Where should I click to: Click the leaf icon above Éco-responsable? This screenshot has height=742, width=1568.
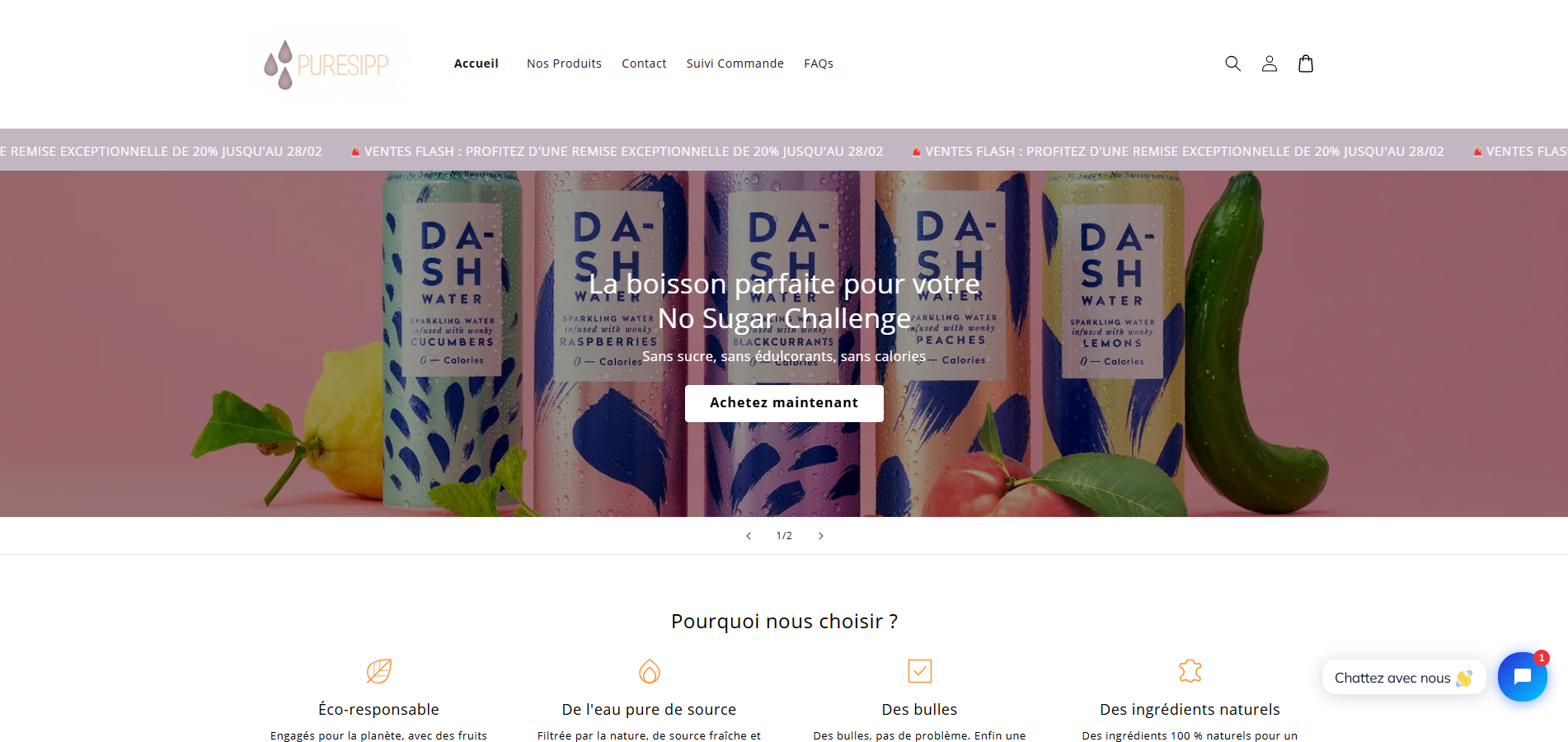tap(378, 671)
